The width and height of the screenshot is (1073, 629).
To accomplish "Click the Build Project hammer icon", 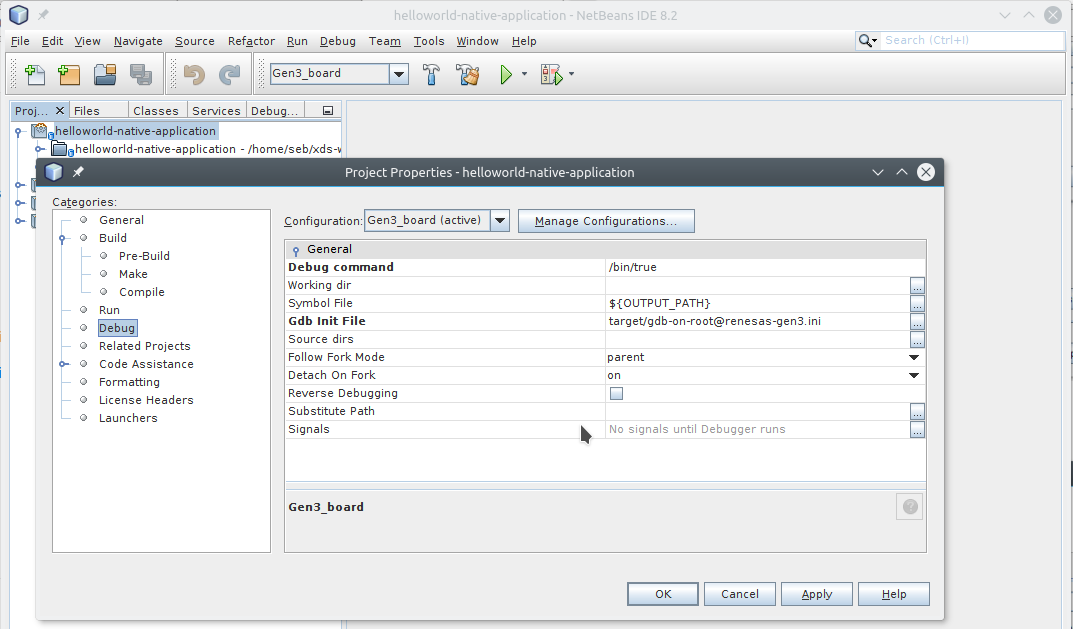I will (x=431, y=74).
